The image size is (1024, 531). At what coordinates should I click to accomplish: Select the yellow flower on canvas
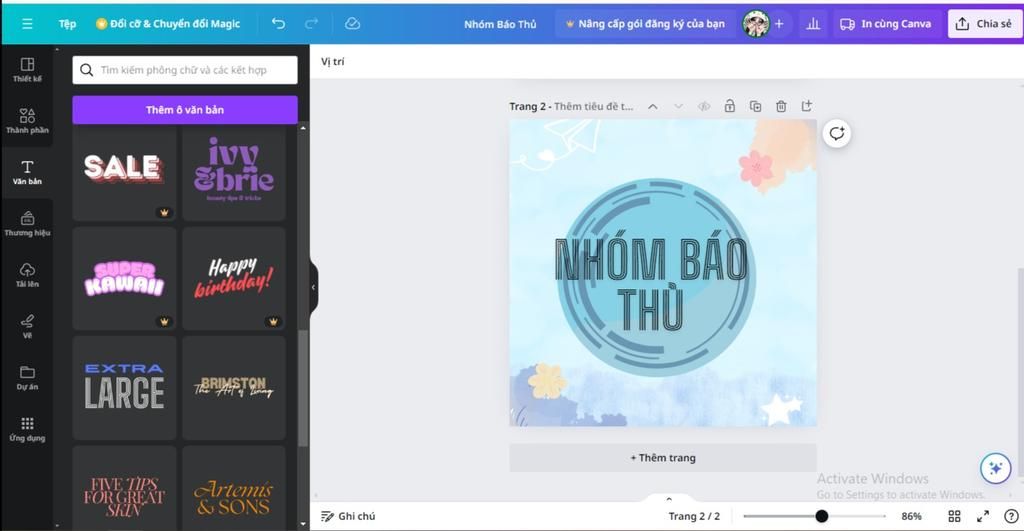[547, 381]
